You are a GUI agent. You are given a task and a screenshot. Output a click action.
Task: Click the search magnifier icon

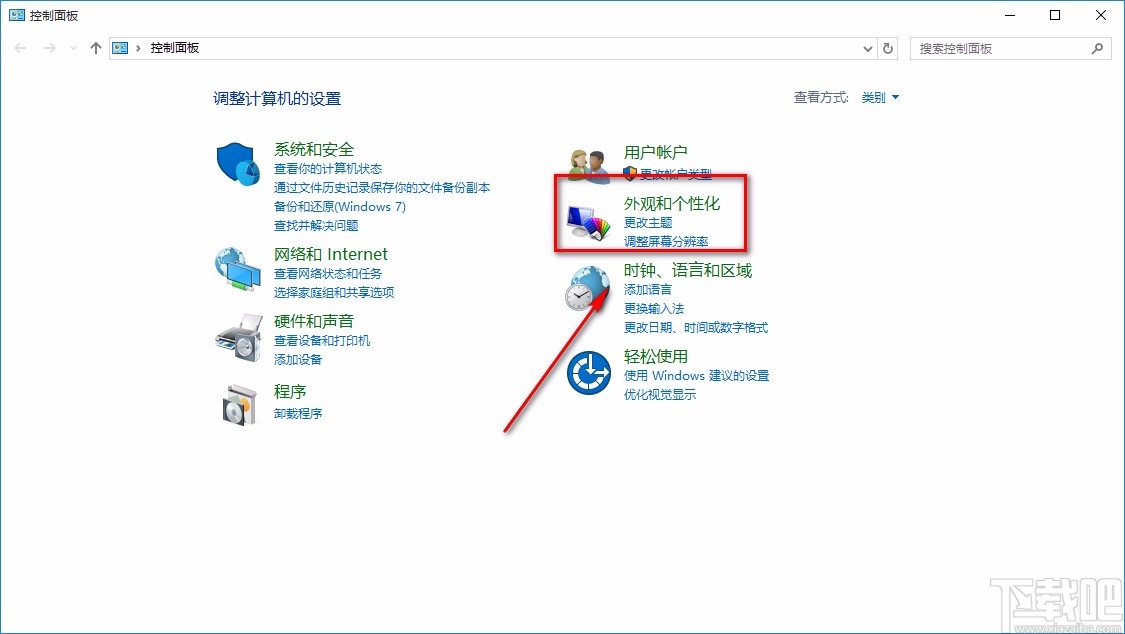tap(1097, 47)
